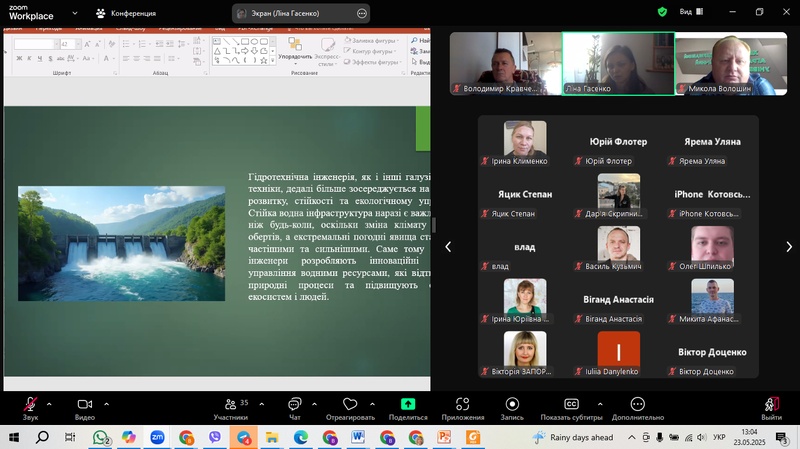Viewport: 800px width, 449px height.
Task: Expand the arrow next to Участники
Action: tap(262, 404)
